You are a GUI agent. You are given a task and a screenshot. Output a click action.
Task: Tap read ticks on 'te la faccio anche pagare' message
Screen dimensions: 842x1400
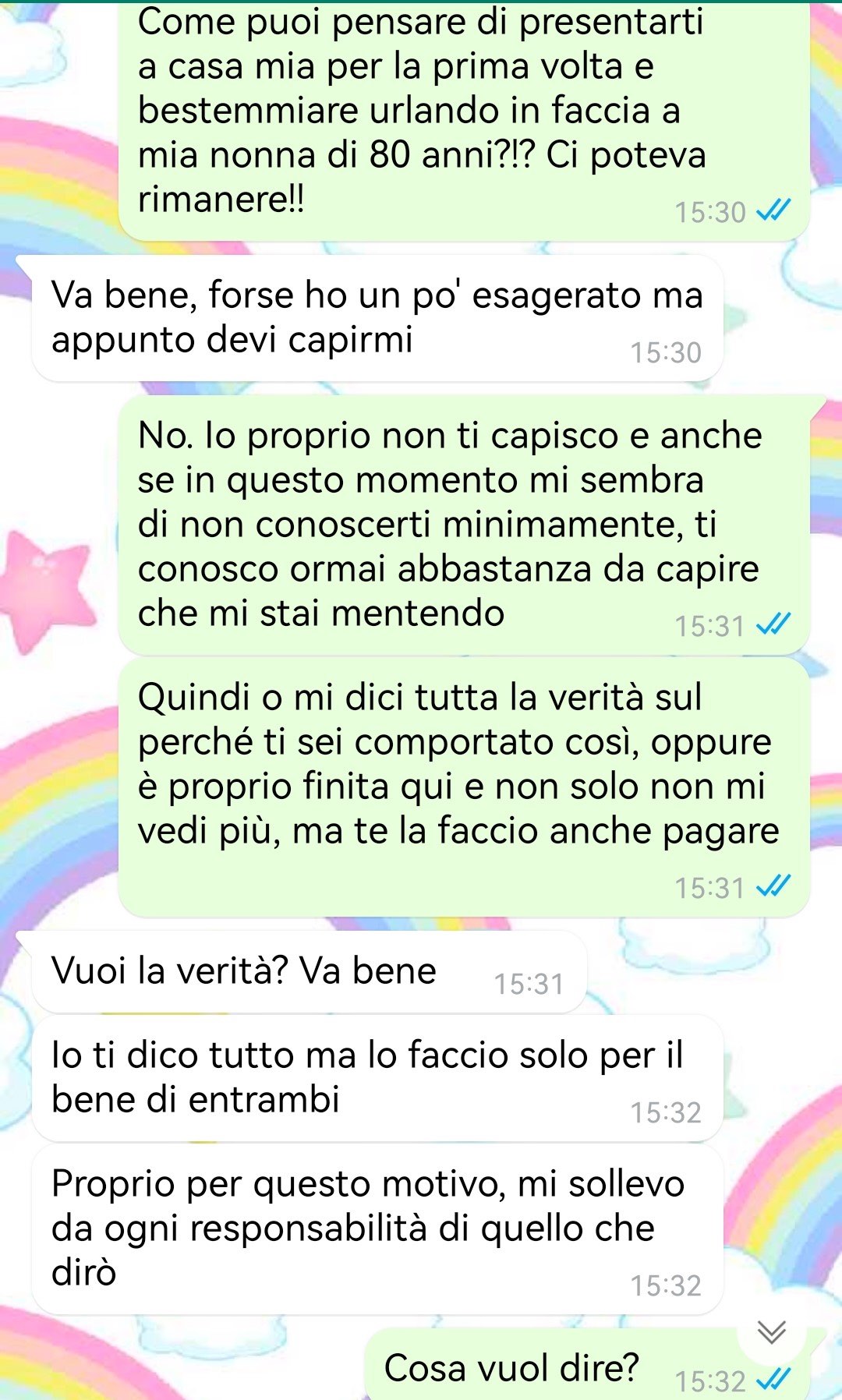coord(774,887)
